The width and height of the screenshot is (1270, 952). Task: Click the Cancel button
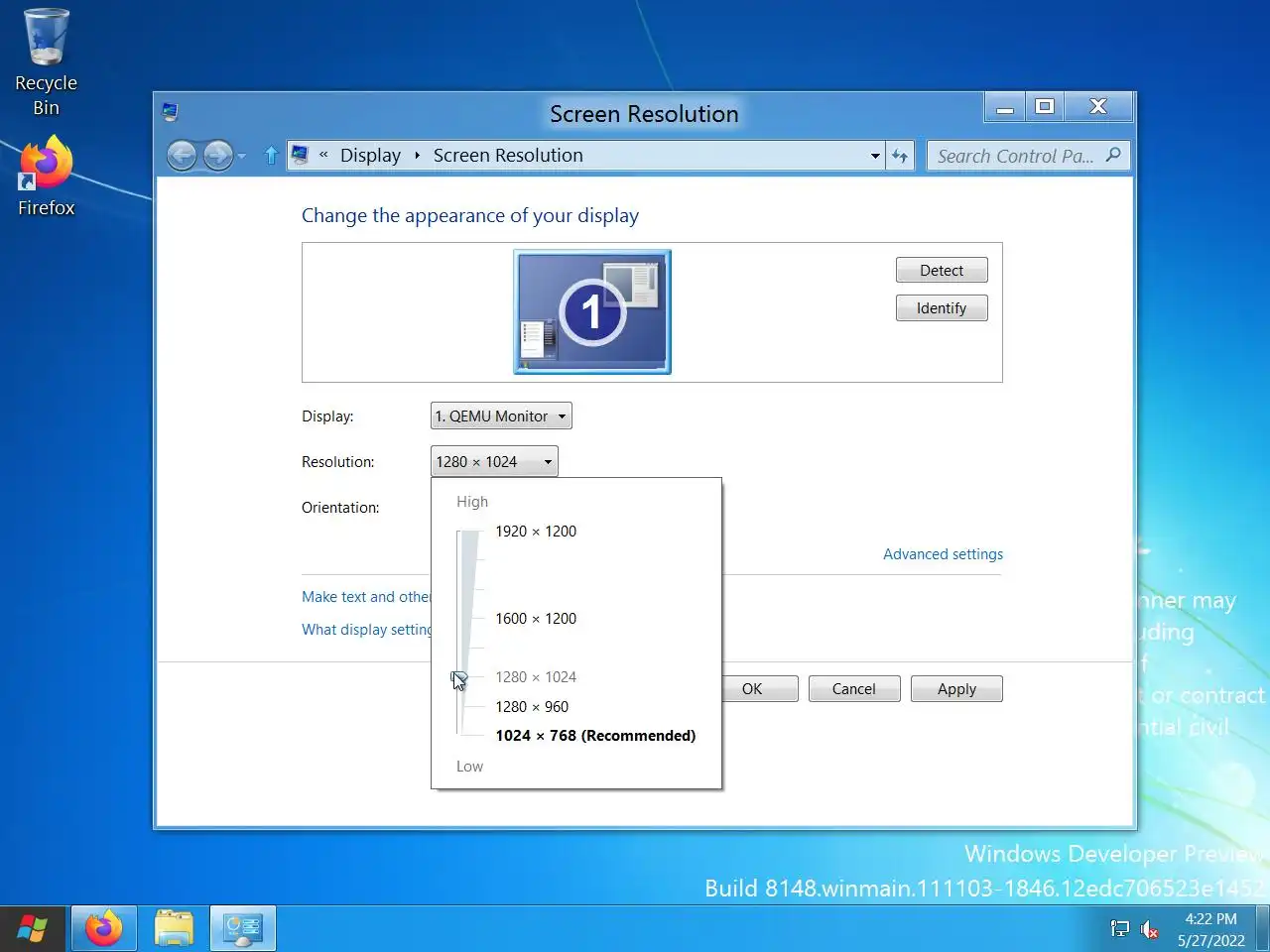pos(854,689)
